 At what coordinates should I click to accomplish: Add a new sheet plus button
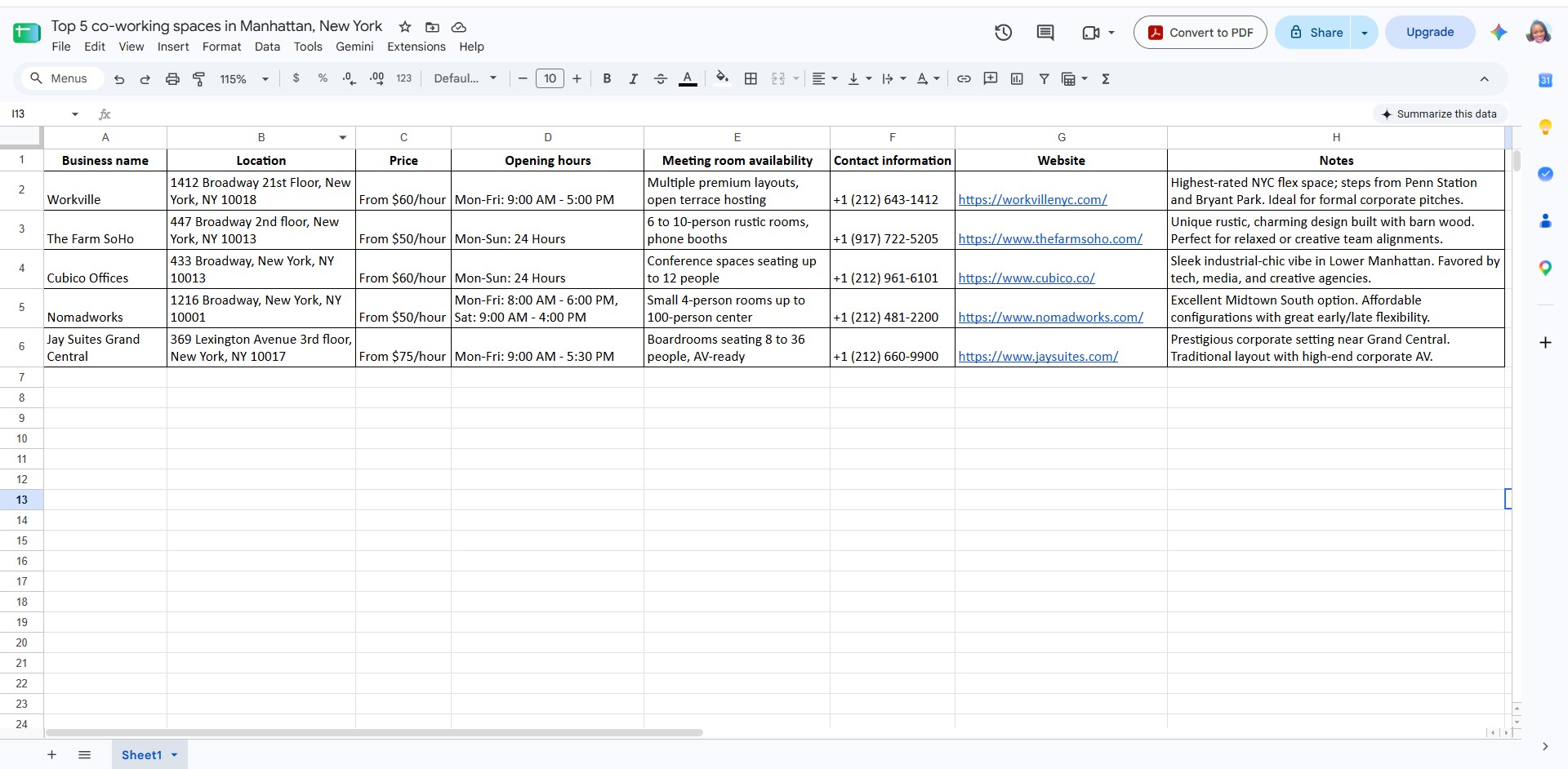point(51,755)
